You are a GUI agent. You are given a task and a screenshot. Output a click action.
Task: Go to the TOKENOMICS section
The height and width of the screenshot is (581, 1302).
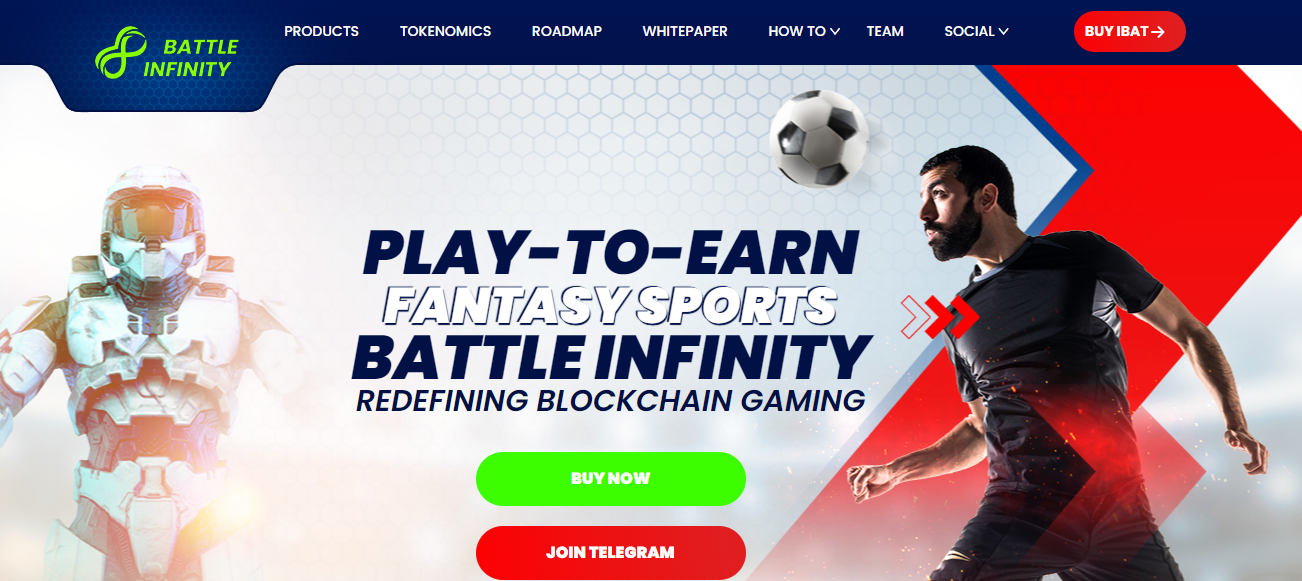pos(445,31)
